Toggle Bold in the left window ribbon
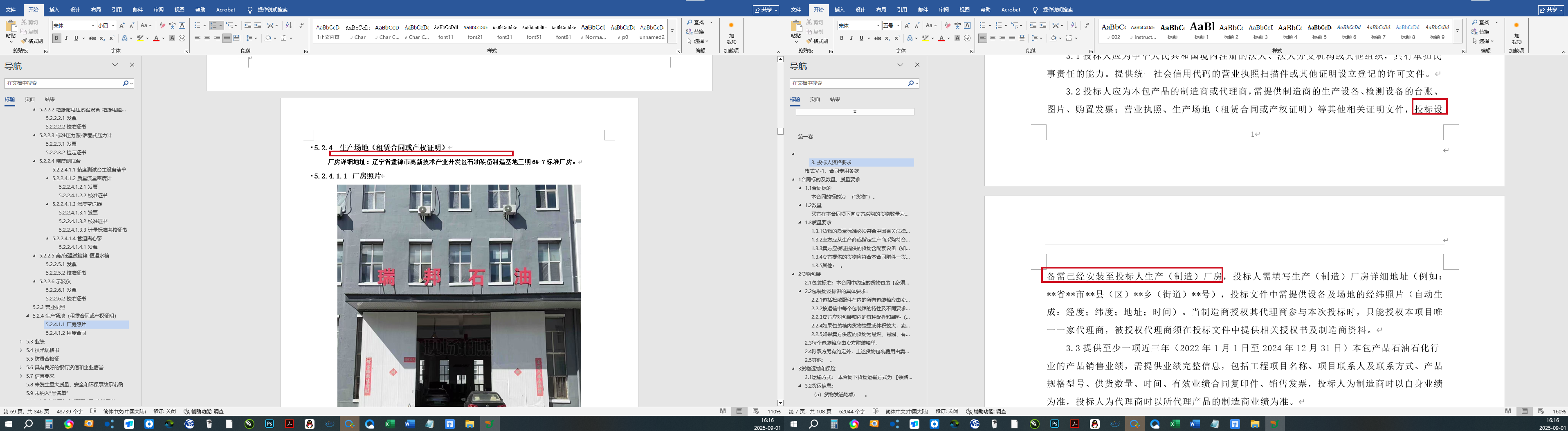This screenshot has height=431, width=1568. tap(56, 38)
